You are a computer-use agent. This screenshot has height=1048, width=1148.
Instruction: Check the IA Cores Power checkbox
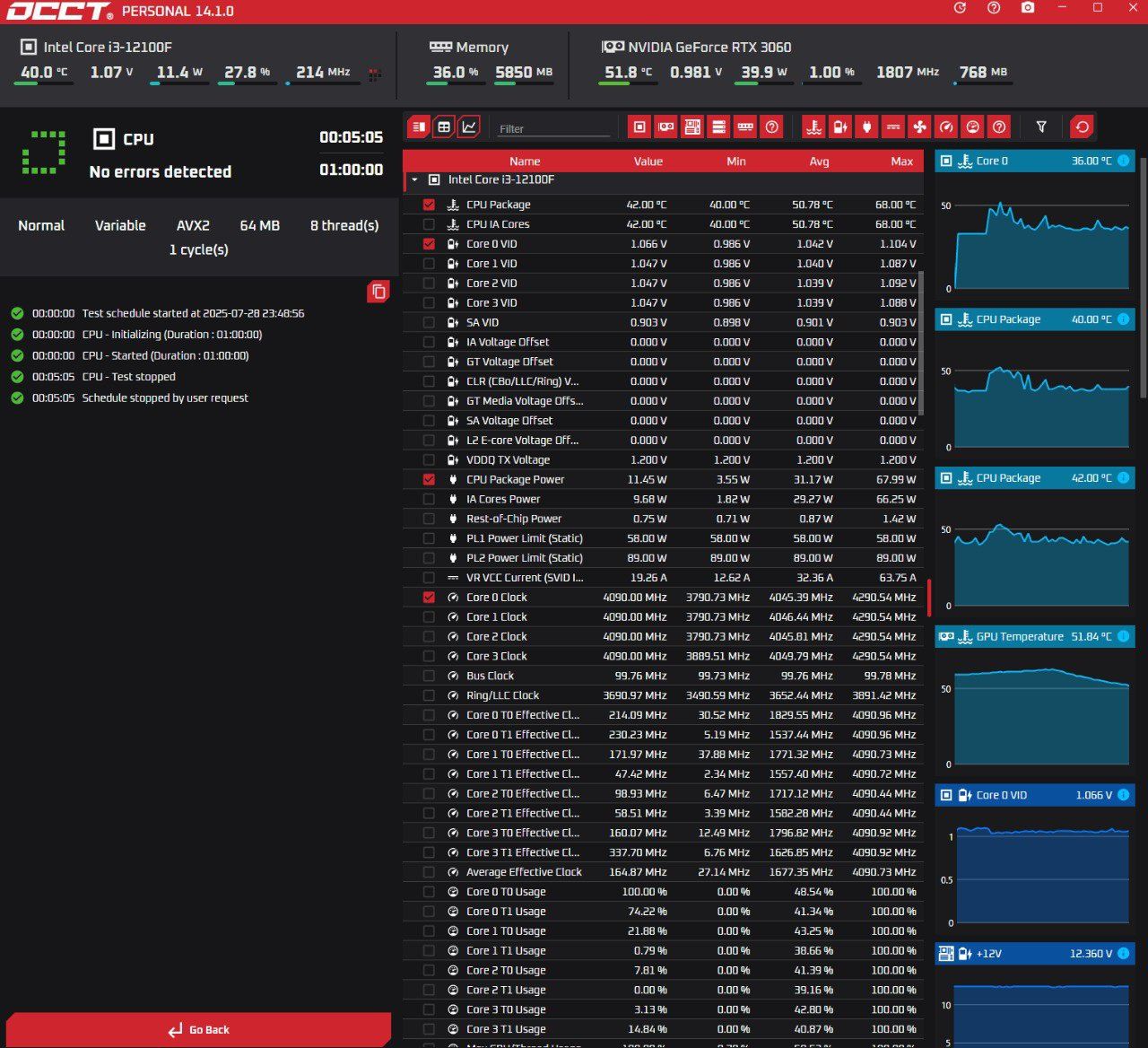pyautogui.click(x=429, y=499)
